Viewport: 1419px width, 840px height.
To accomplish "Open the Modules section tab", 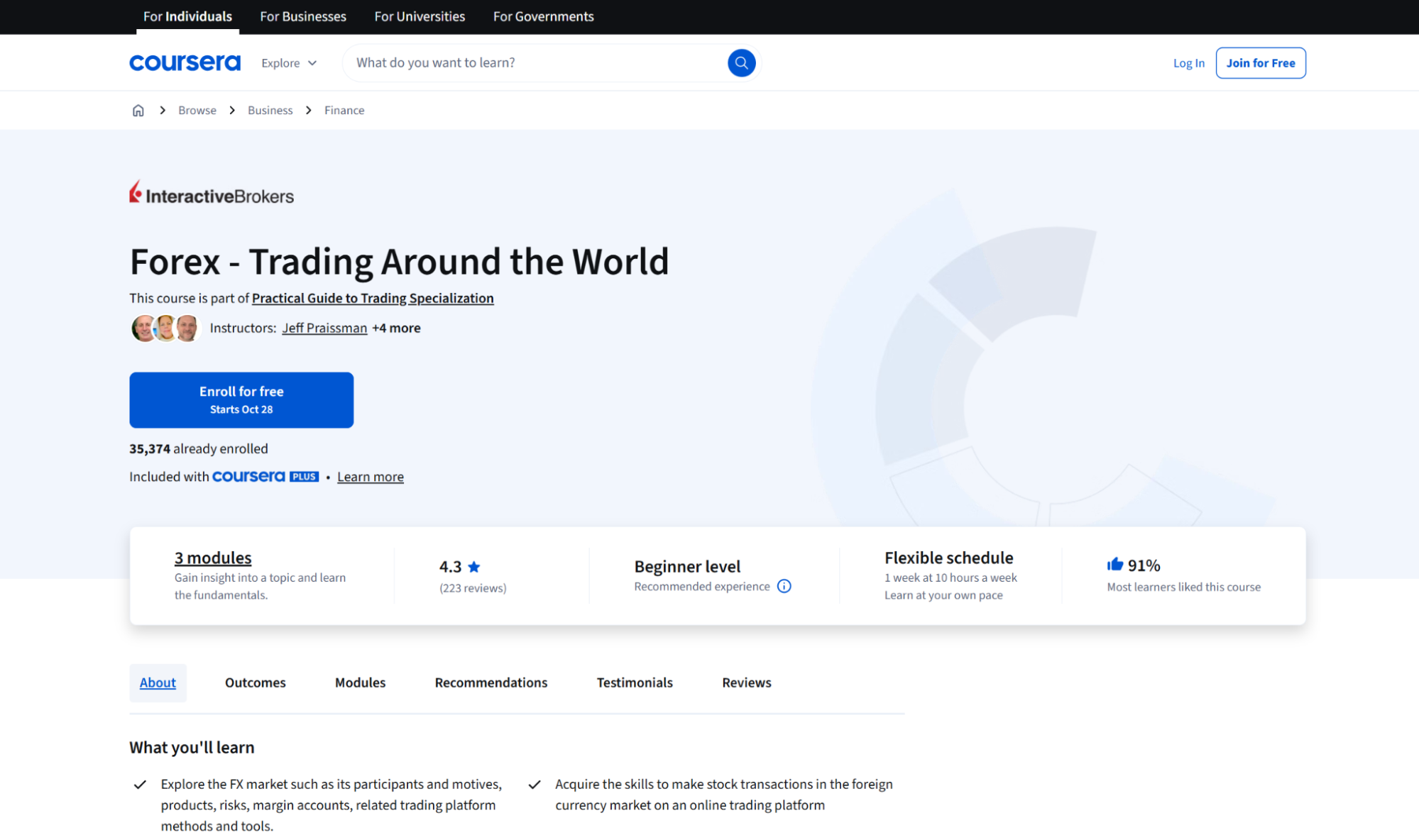I will 360,682.
